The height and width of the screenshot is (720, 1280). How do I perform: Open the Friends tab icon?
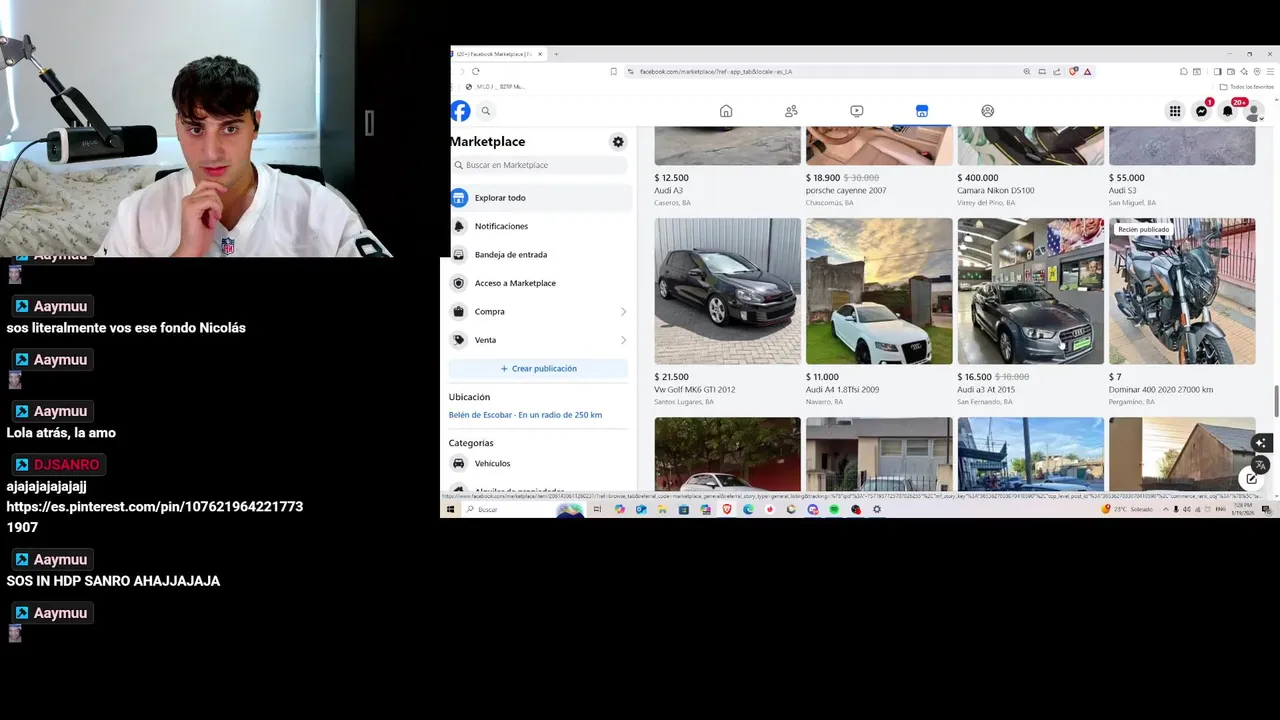click(791, 111)
